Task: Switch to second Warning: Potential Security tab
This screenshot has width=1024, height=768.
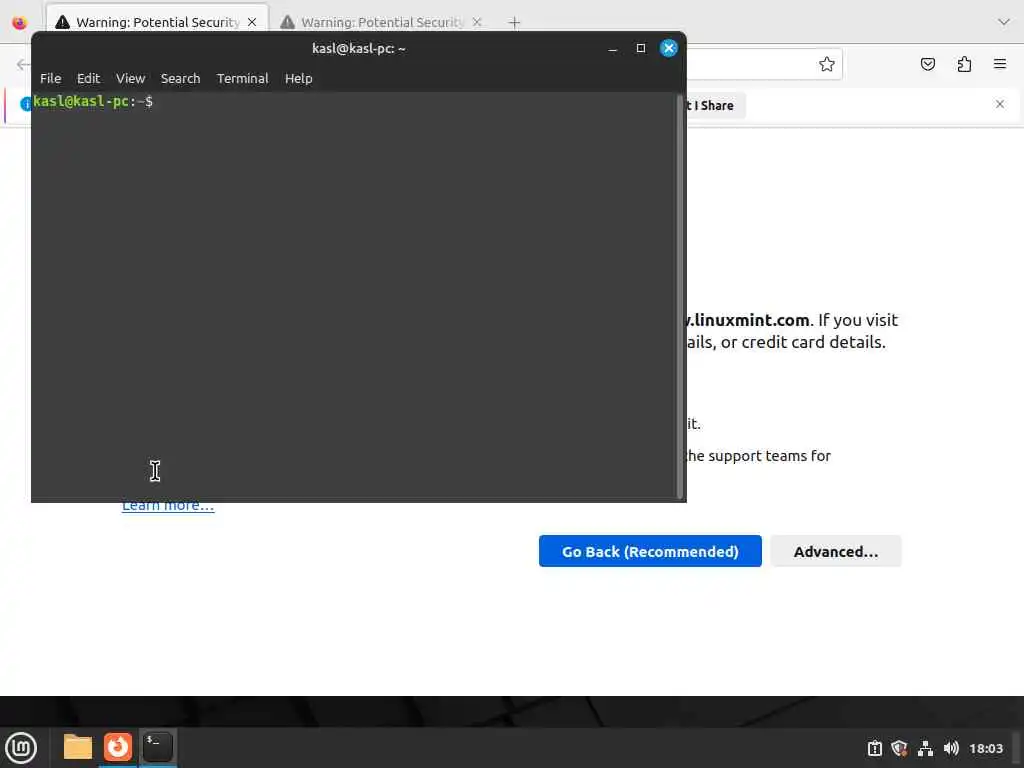Action: tap(382, 22)
